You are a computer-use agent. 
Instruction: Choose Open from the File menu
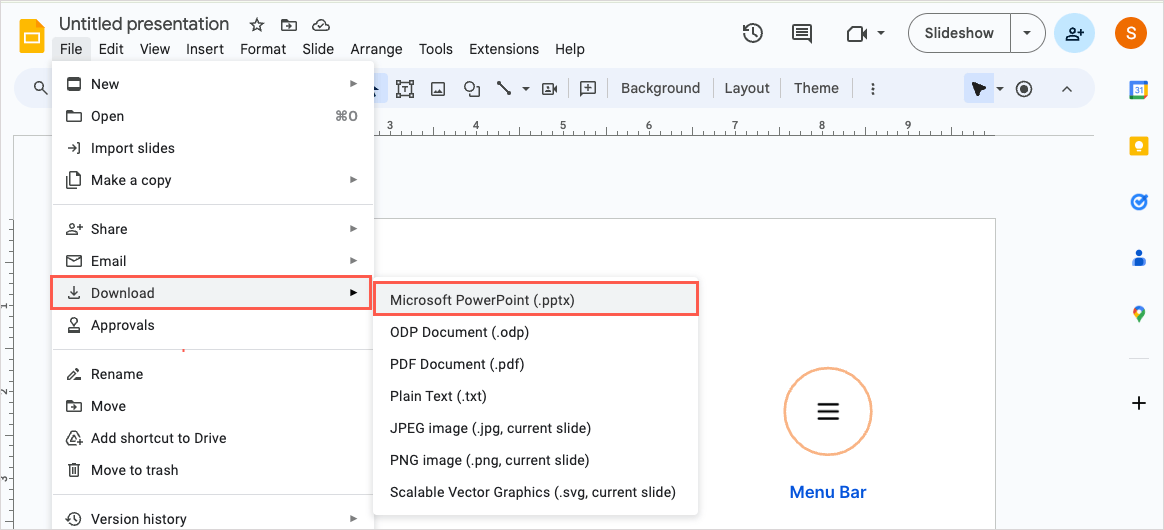pos(212,116)
